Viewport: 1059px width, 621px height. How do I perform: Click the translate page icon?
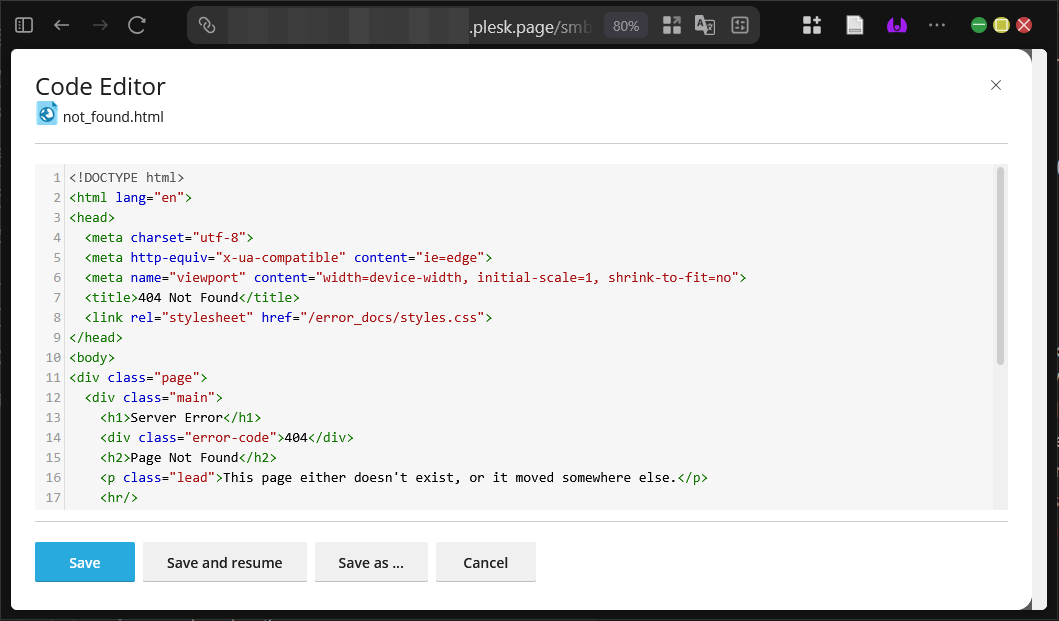(704, 26)
